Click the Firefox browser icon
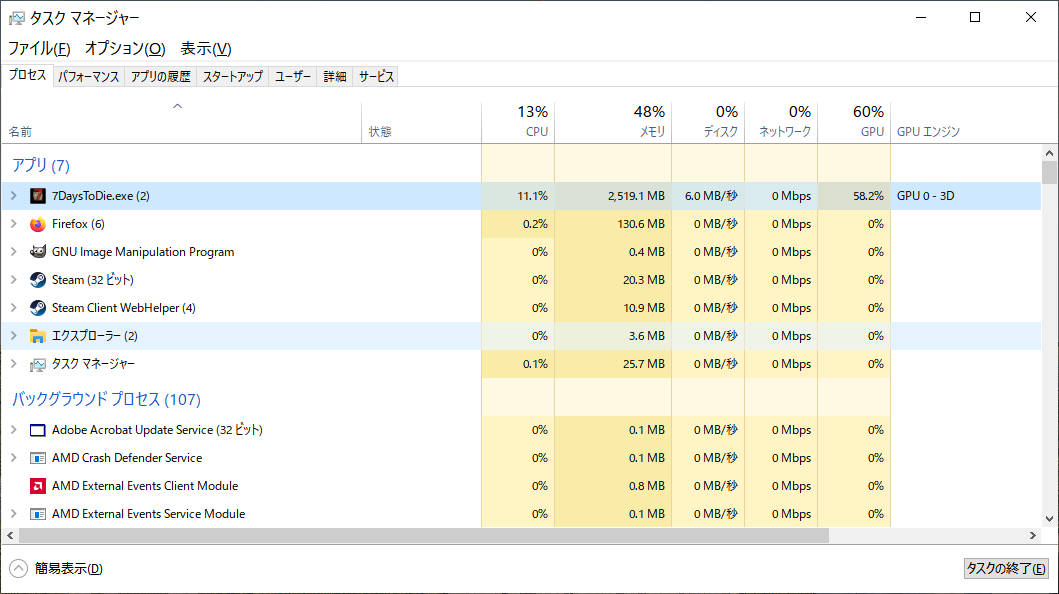This screenshot has height=594, width=1059. 38,224
